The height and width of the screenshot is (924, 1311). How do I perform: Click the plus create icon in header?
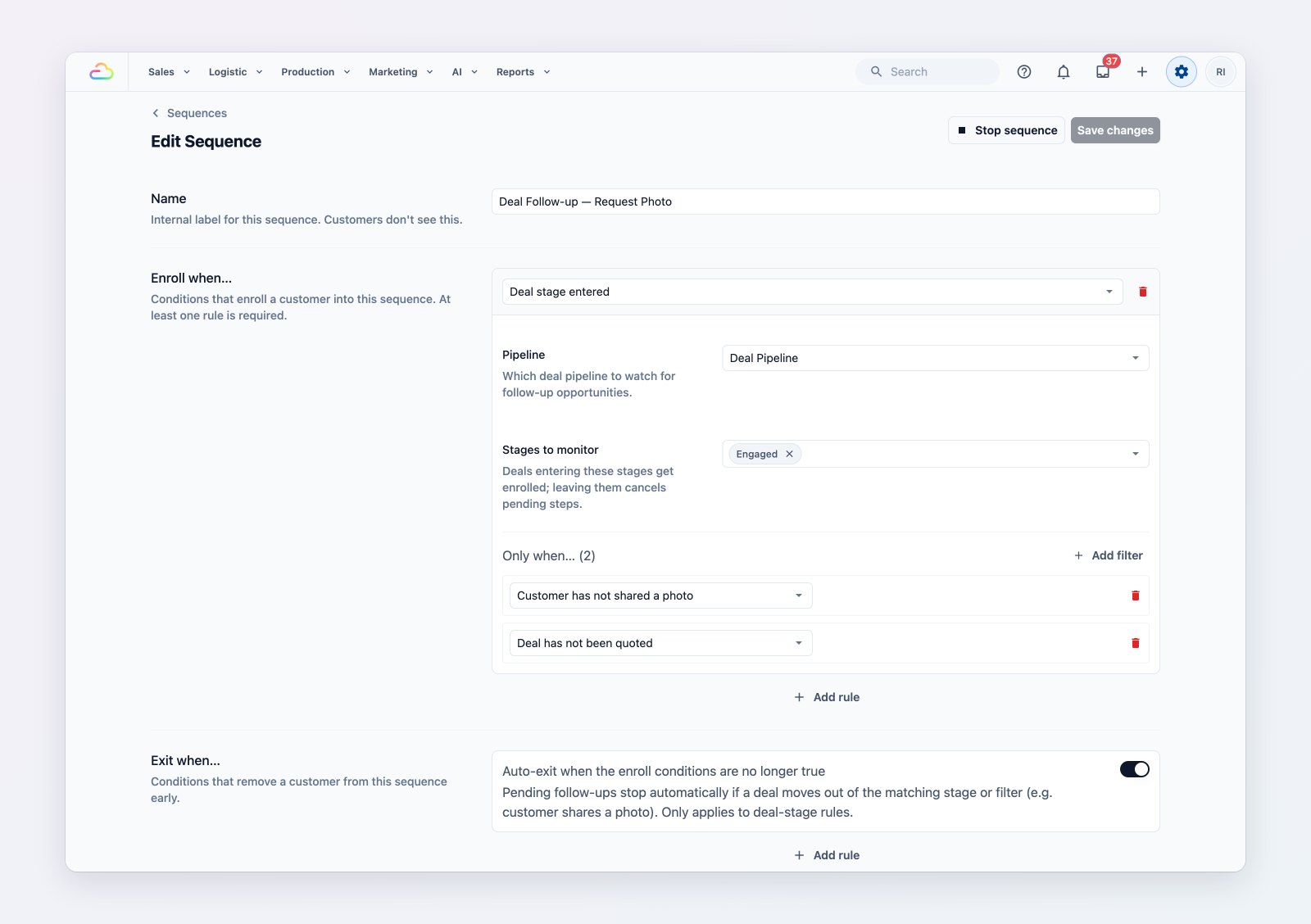1142,72
